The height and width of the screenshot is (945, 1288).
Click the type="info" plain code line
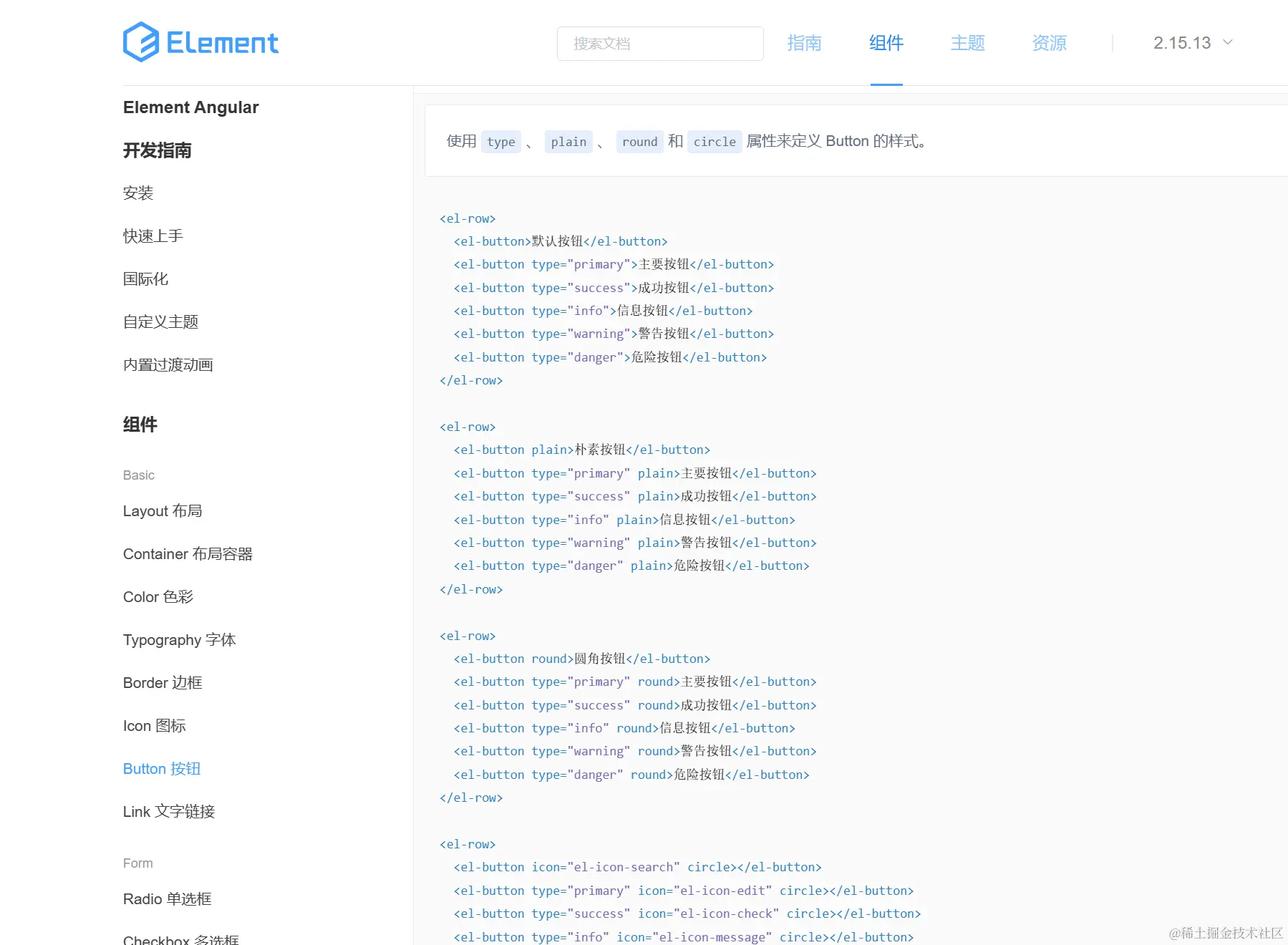(x=624, y=520)
